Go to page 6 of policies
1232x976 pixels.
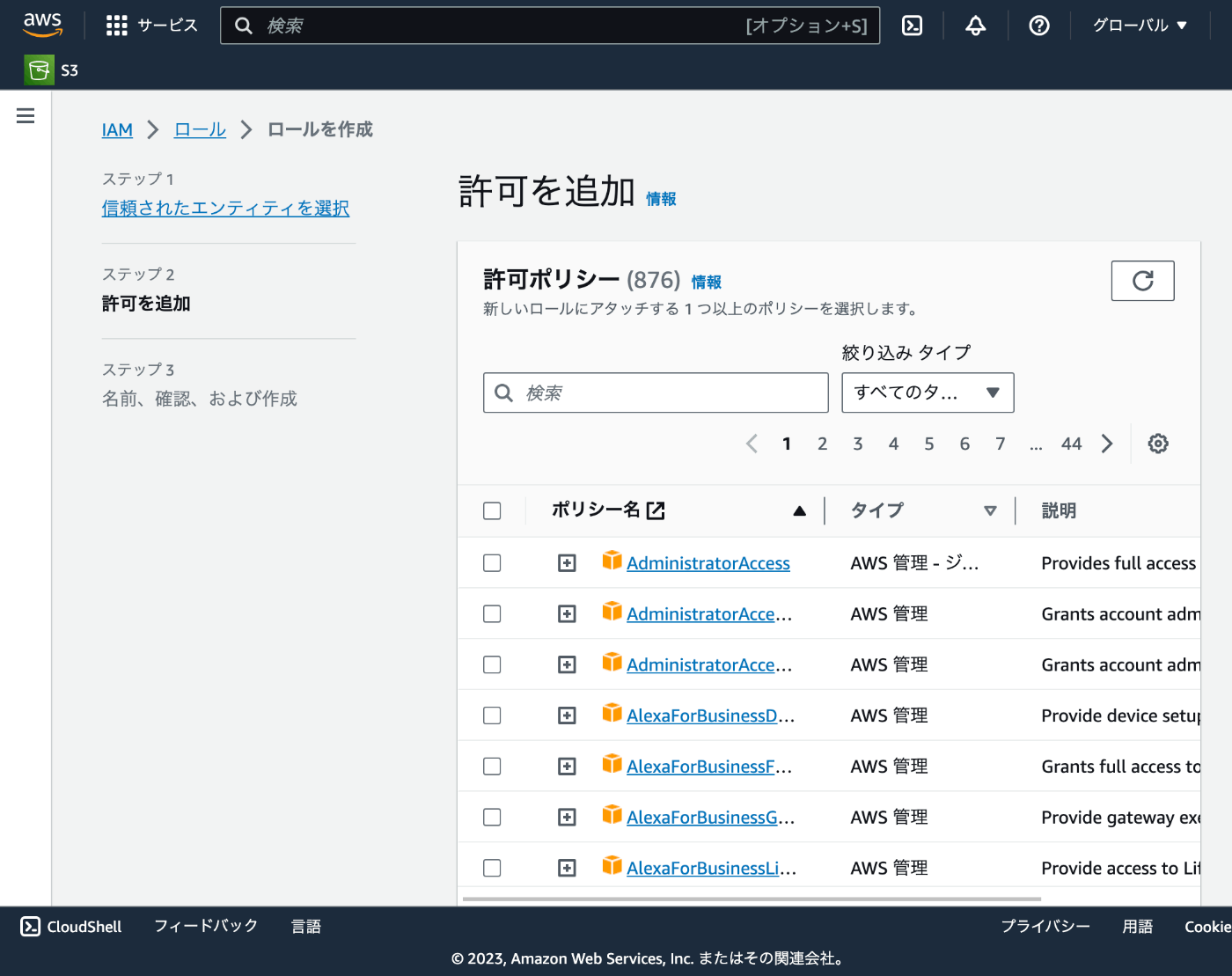(964, 444)
